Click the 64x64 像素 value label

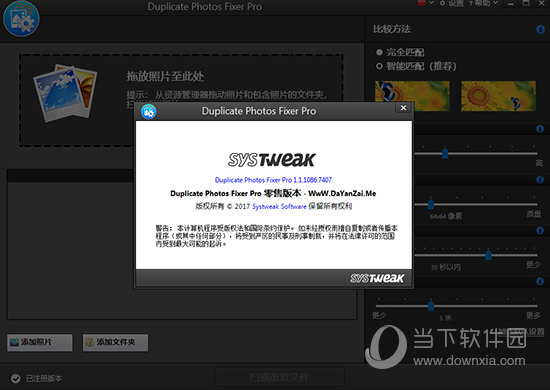[446, 216]
